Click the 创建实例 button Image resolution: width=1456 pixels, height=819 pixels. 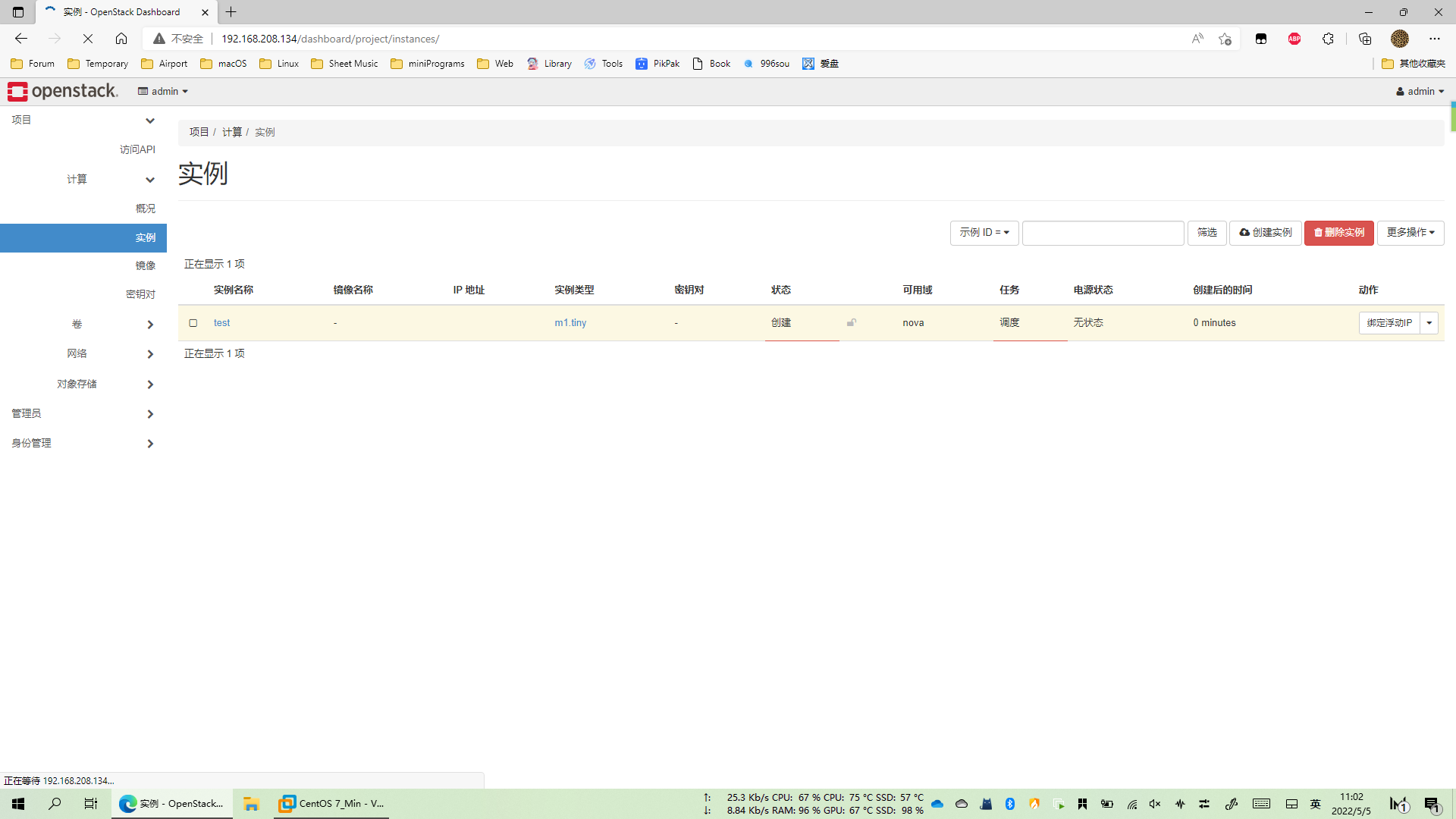(1265, 232)
